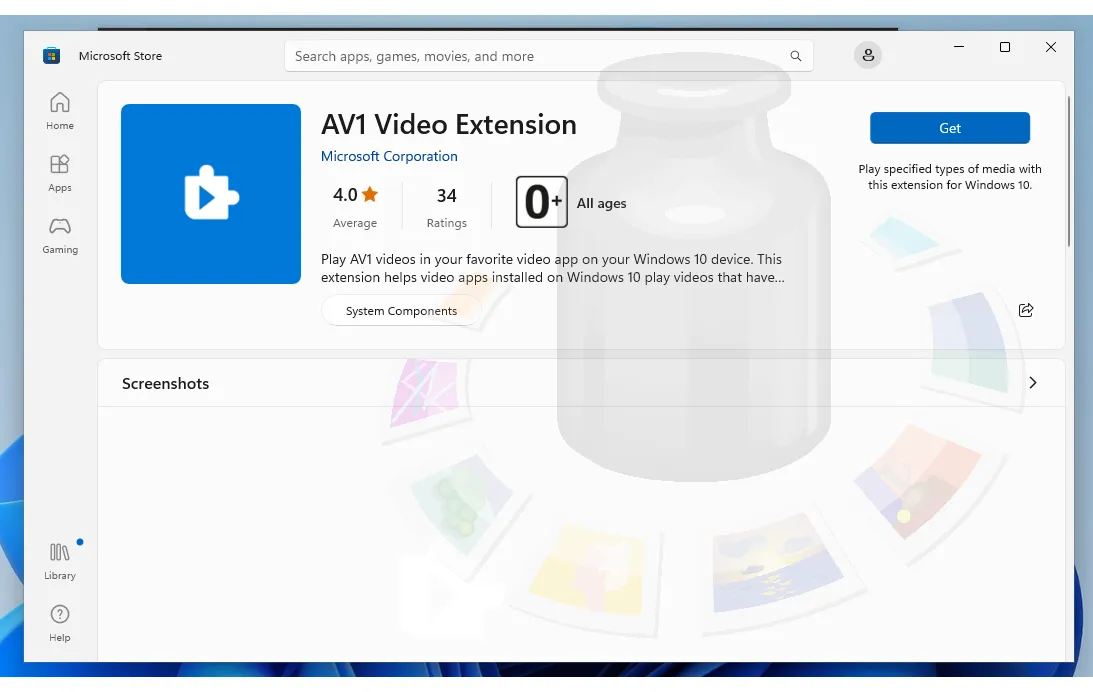The width and height of the screenshot is (1093, 692).
Task: Click the page vertical scrollbar
Action: (x=1069, y=171)
